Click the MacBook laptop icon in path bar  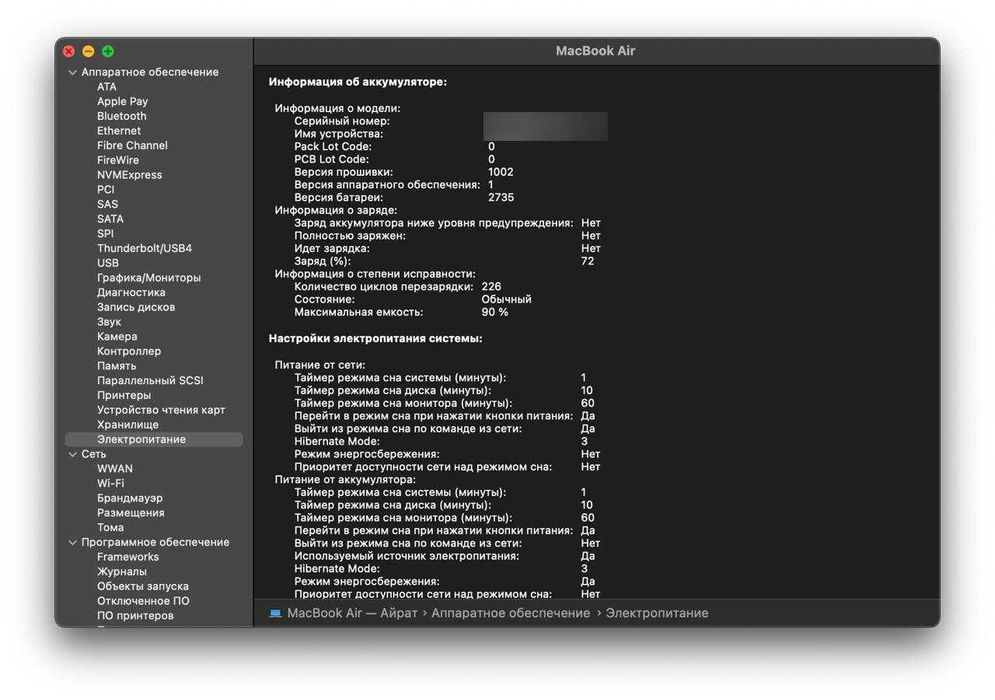(x=275, y=613)
